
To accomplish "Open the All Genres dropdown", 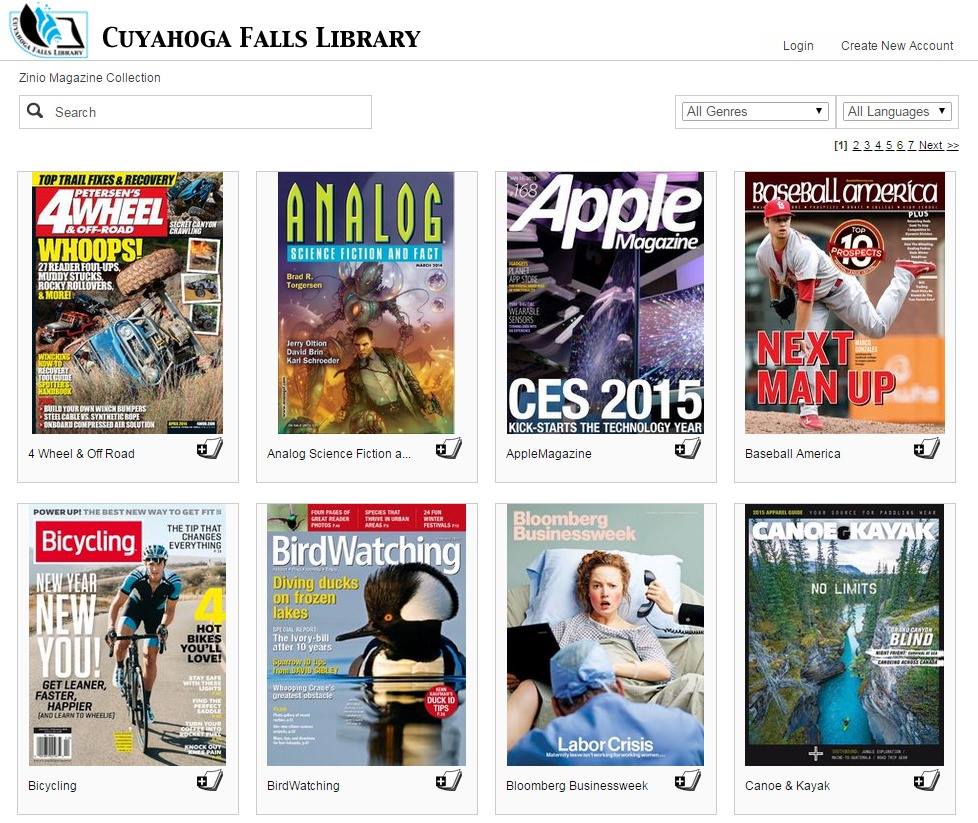I will 755,112.
